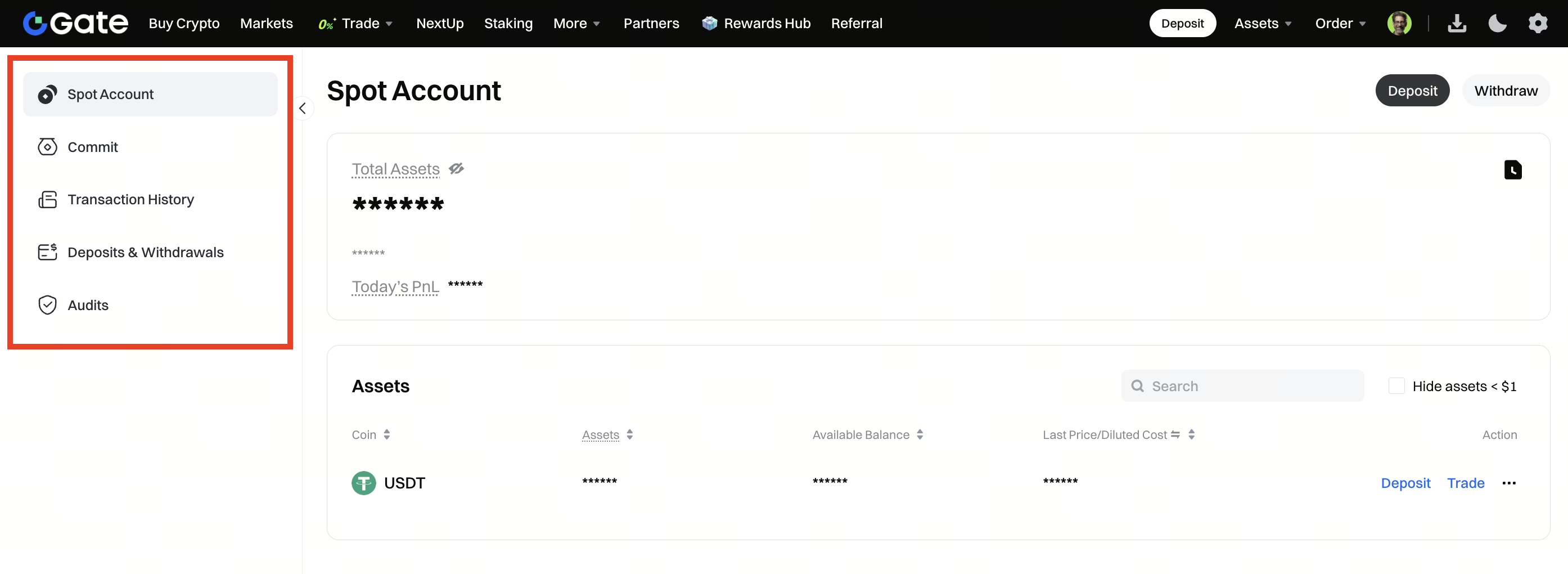1568x574 pixels.
Task: Click the Trade link for USDT
Action: pyautogui.click(x=1465, y=483)
